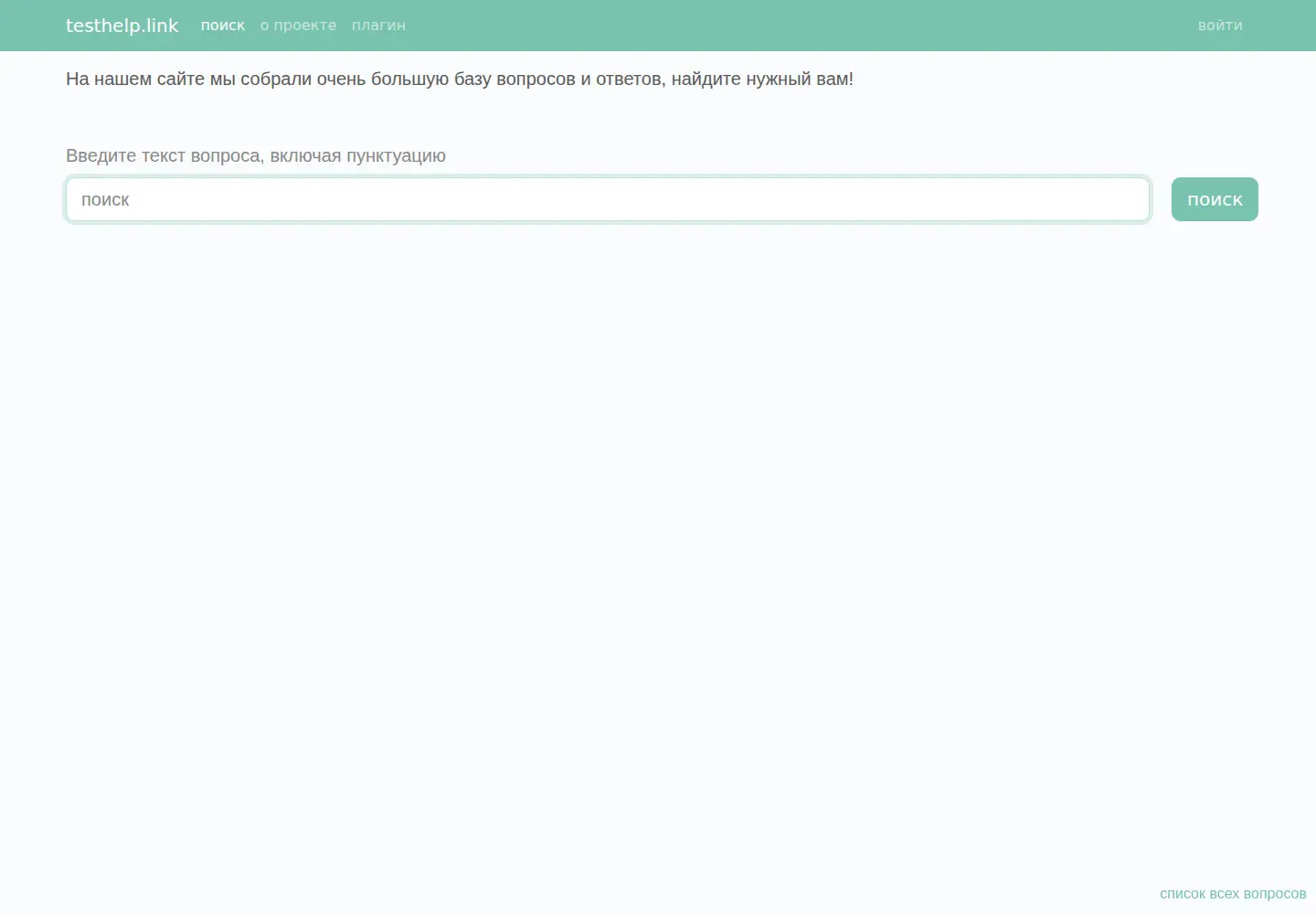
Task: Open the 'список всех вопросов' link
Action: pos(1233,894)
